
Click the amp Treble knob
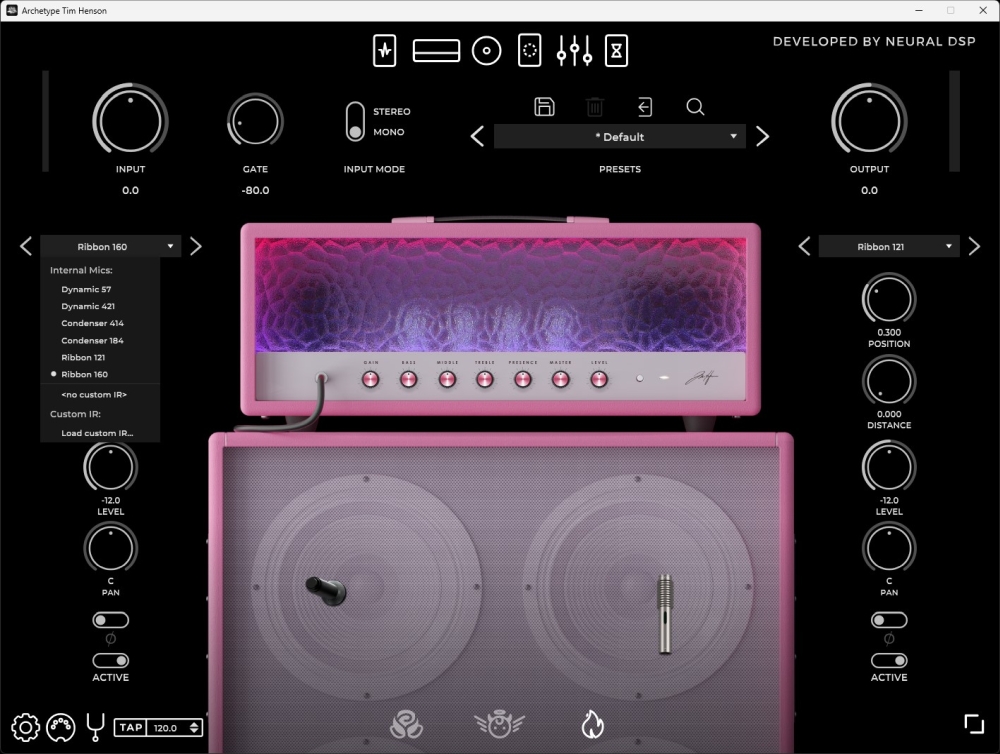point(485,380)
